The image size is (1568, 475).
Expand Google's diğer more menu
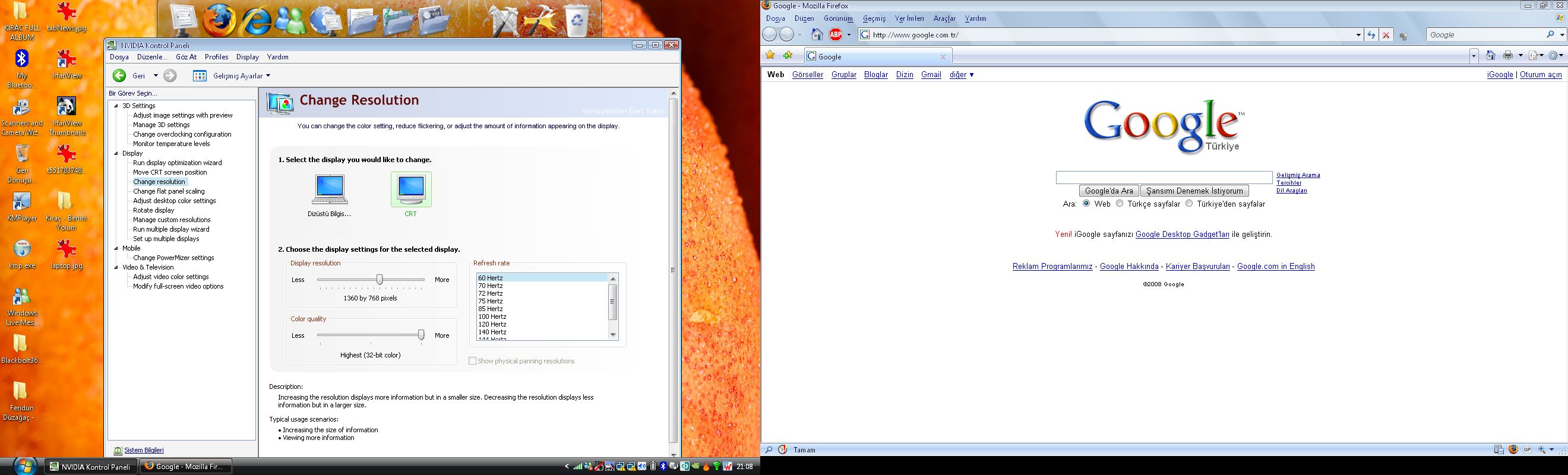(962, 75)
